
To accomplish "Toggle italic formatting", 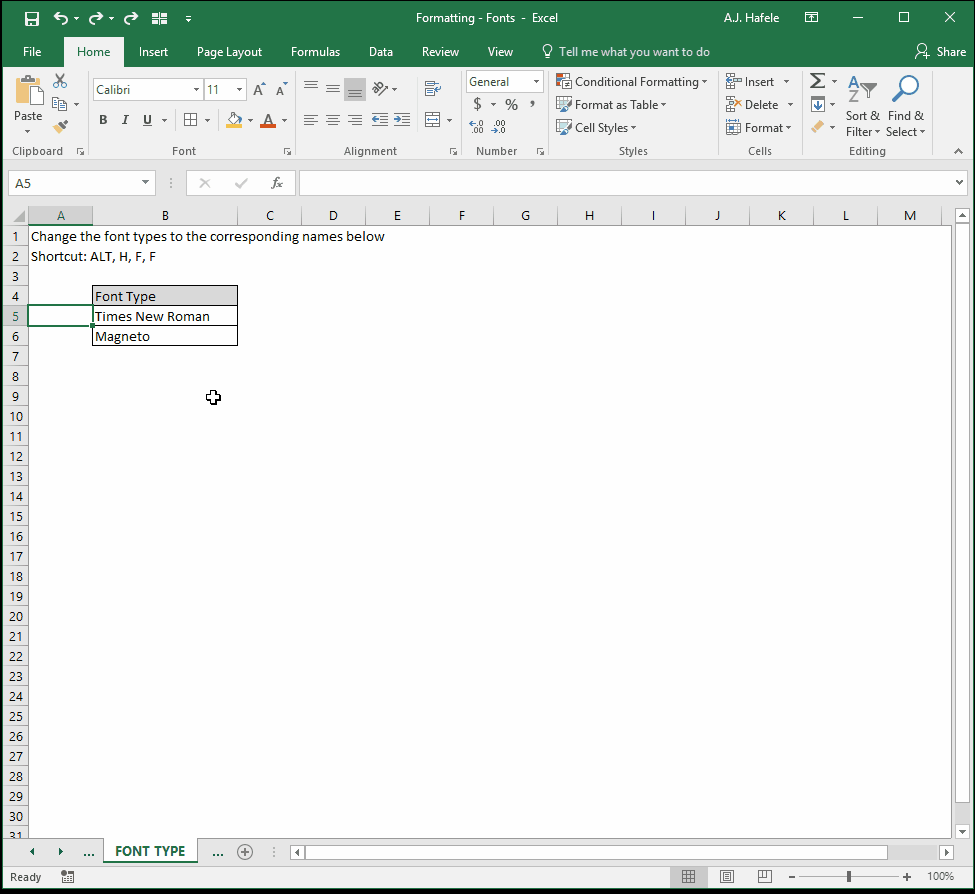I will pyautogui.click(x=125, y=120).
